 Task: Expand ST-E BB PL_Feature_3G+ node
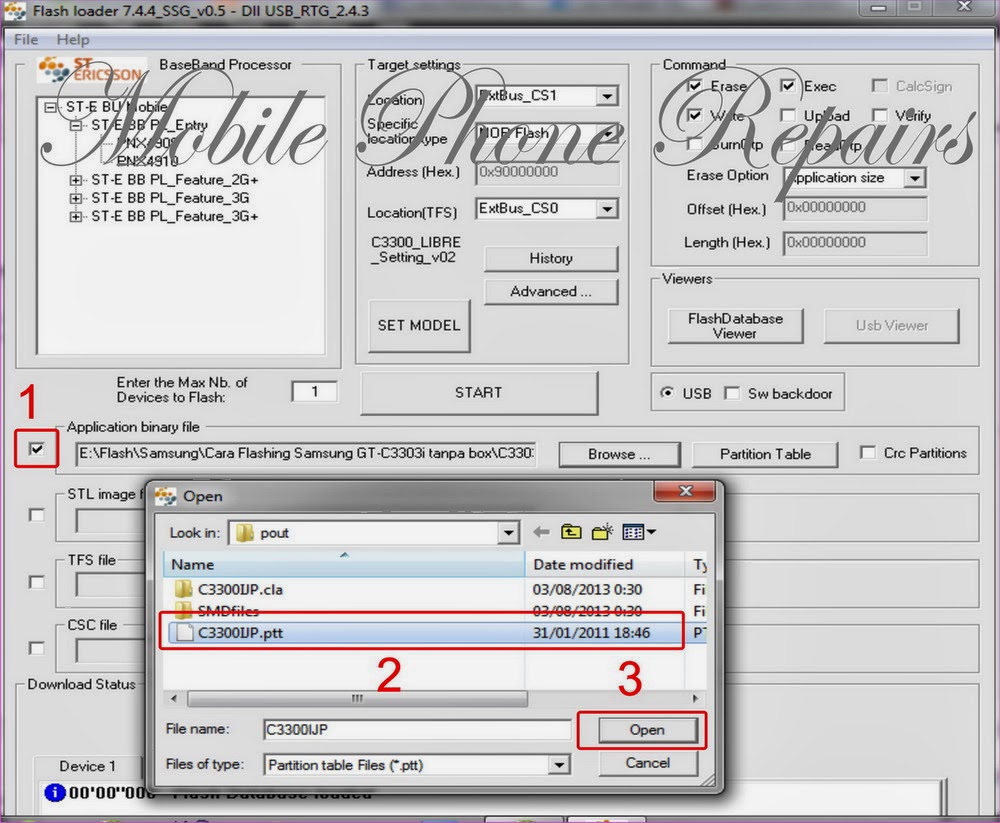coord(76,217)
